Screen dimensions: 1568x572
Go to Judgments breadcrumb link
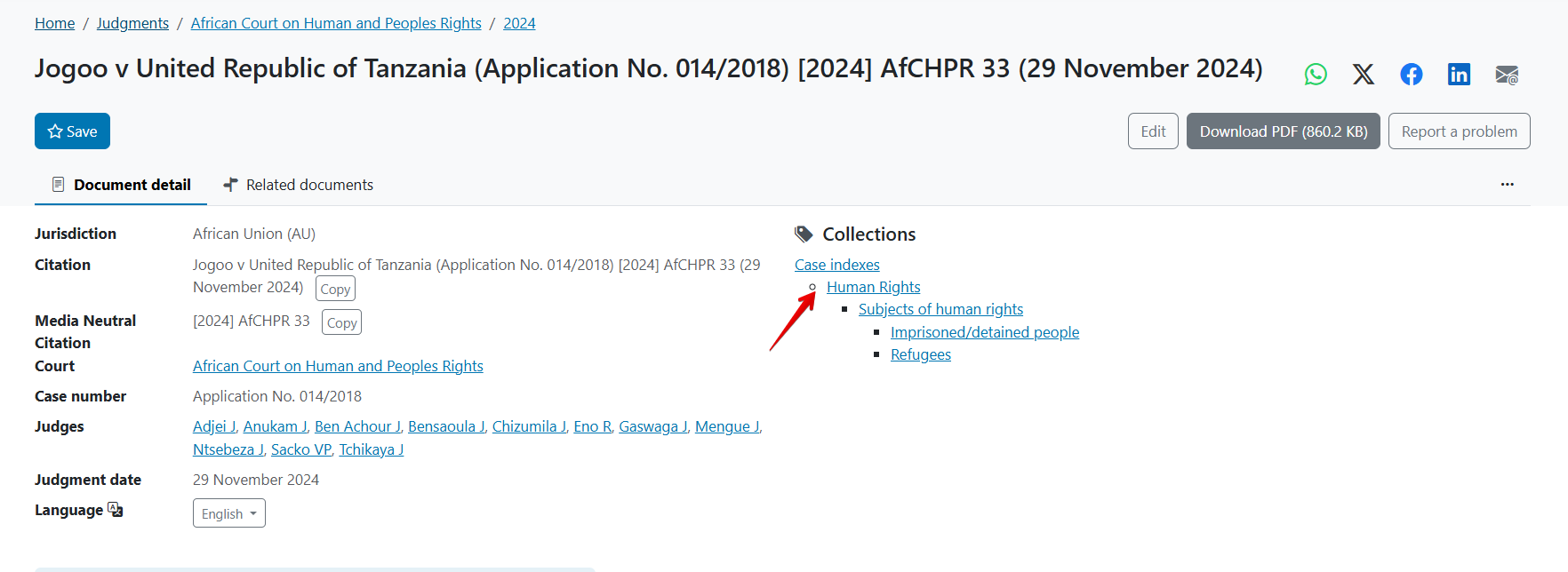click(132, 23)
